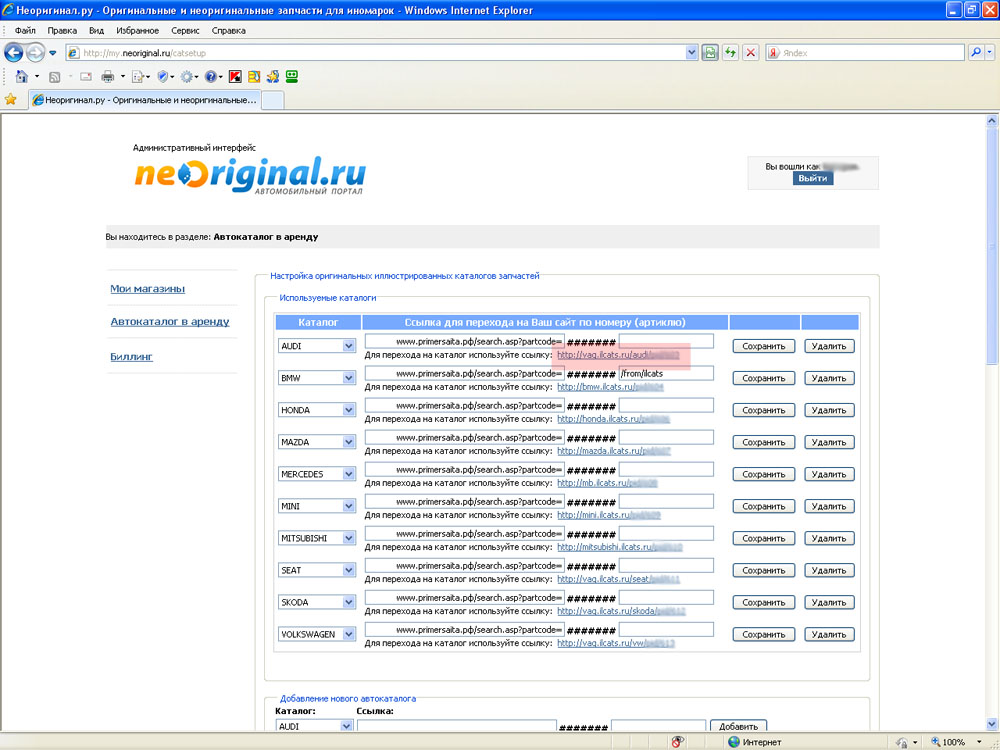Open the Вид menu
The image size is (1000, 750).
96,31
